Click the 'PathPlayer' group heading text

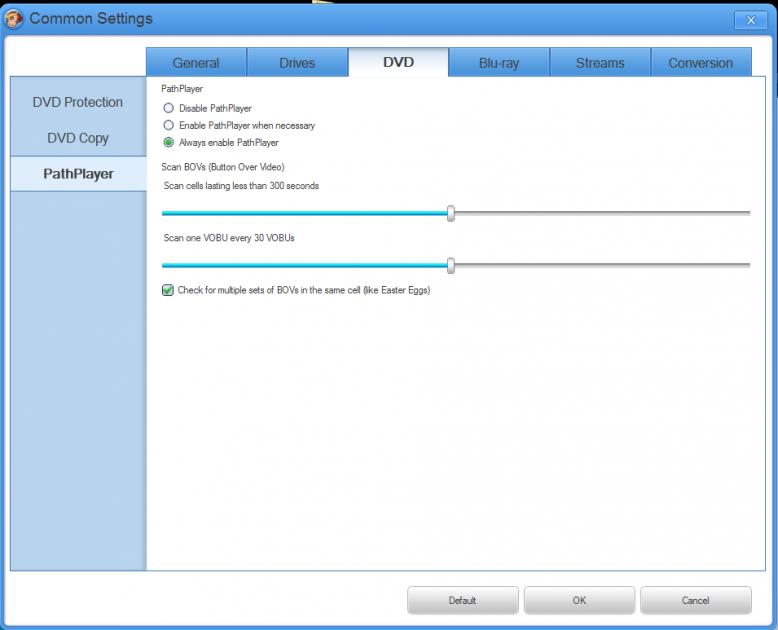tap(182, 89)
